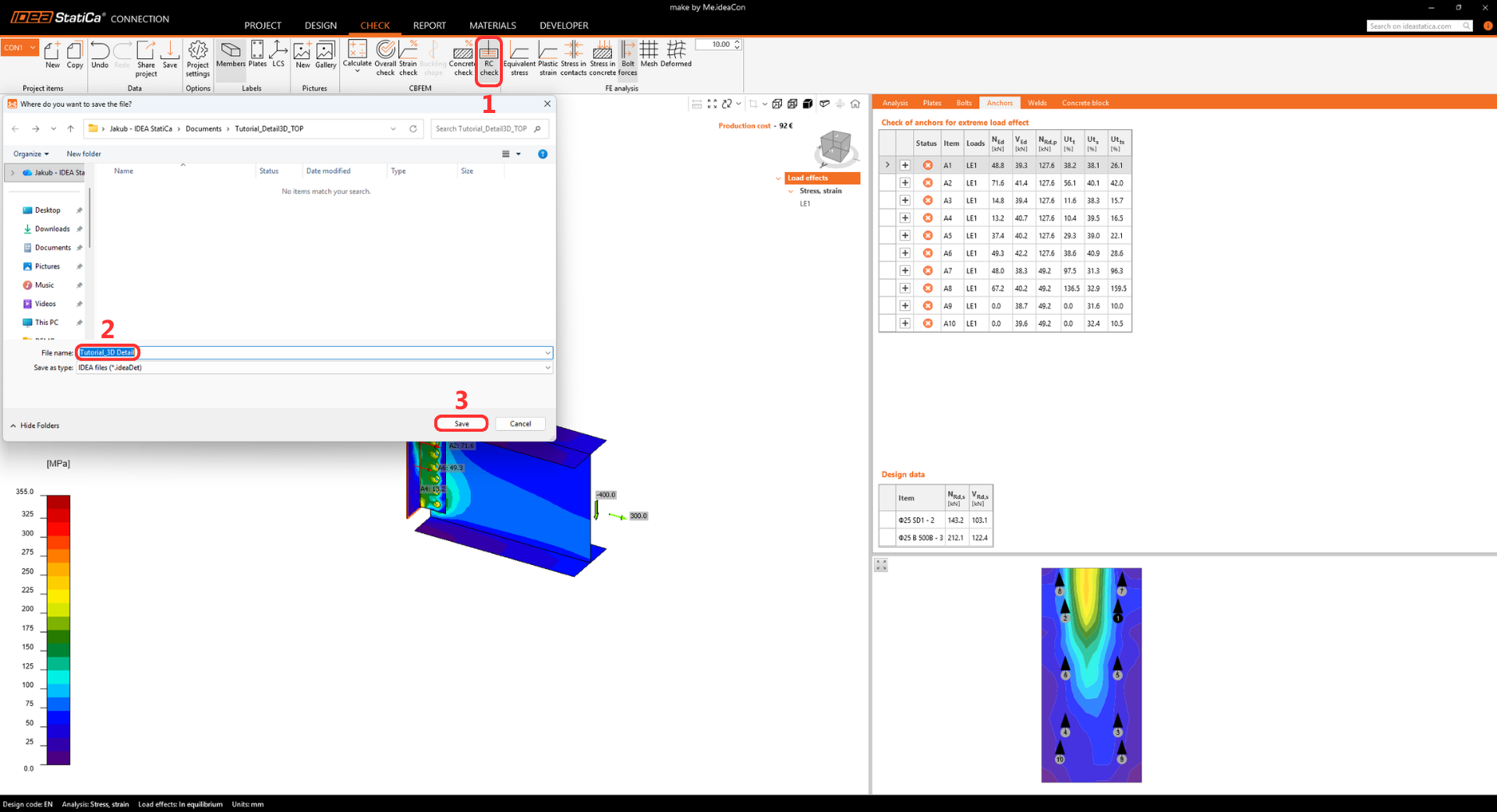Open the picture Gallery
The image size is (1497, 812).
326,55
